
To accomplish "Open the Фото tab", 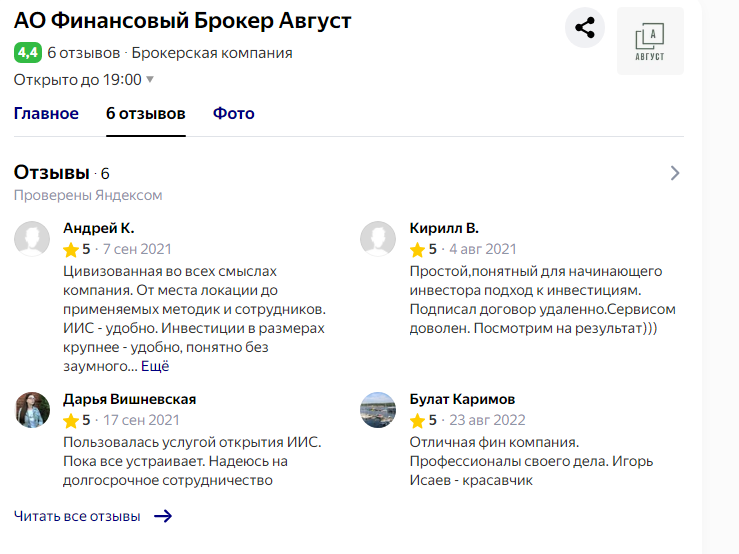I will click(x=234, y=113).
